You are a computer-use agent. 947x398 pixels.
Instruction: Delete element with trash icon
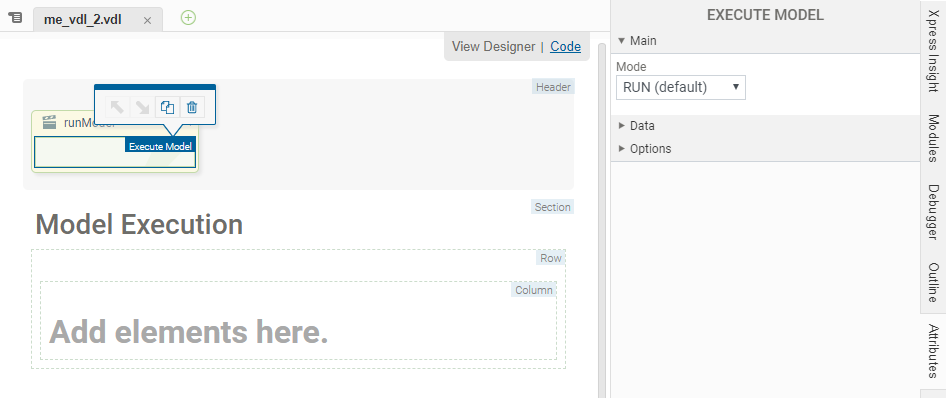(x=192, y=108)
